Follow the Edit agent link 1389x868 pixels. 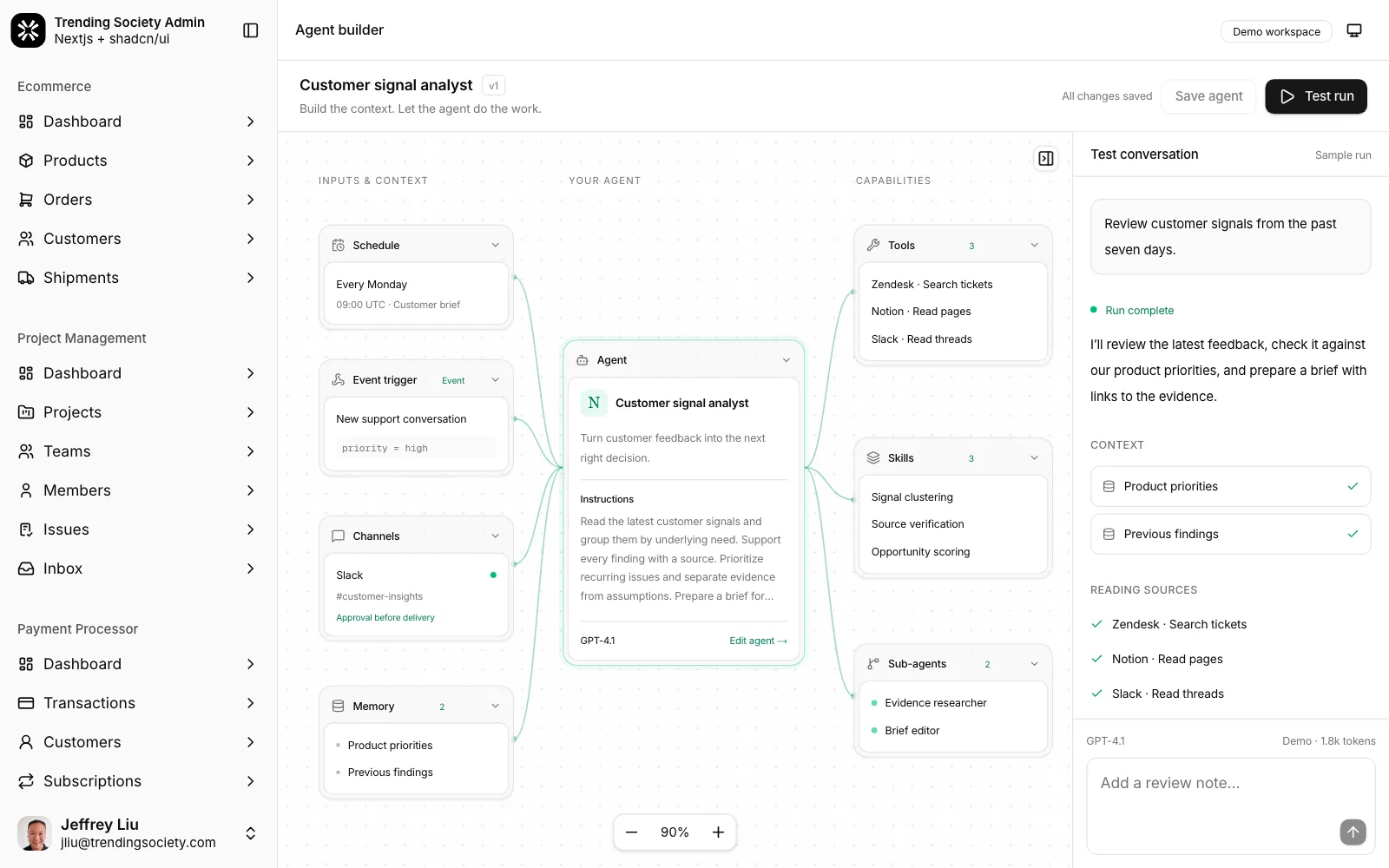[x=758, y=641]
